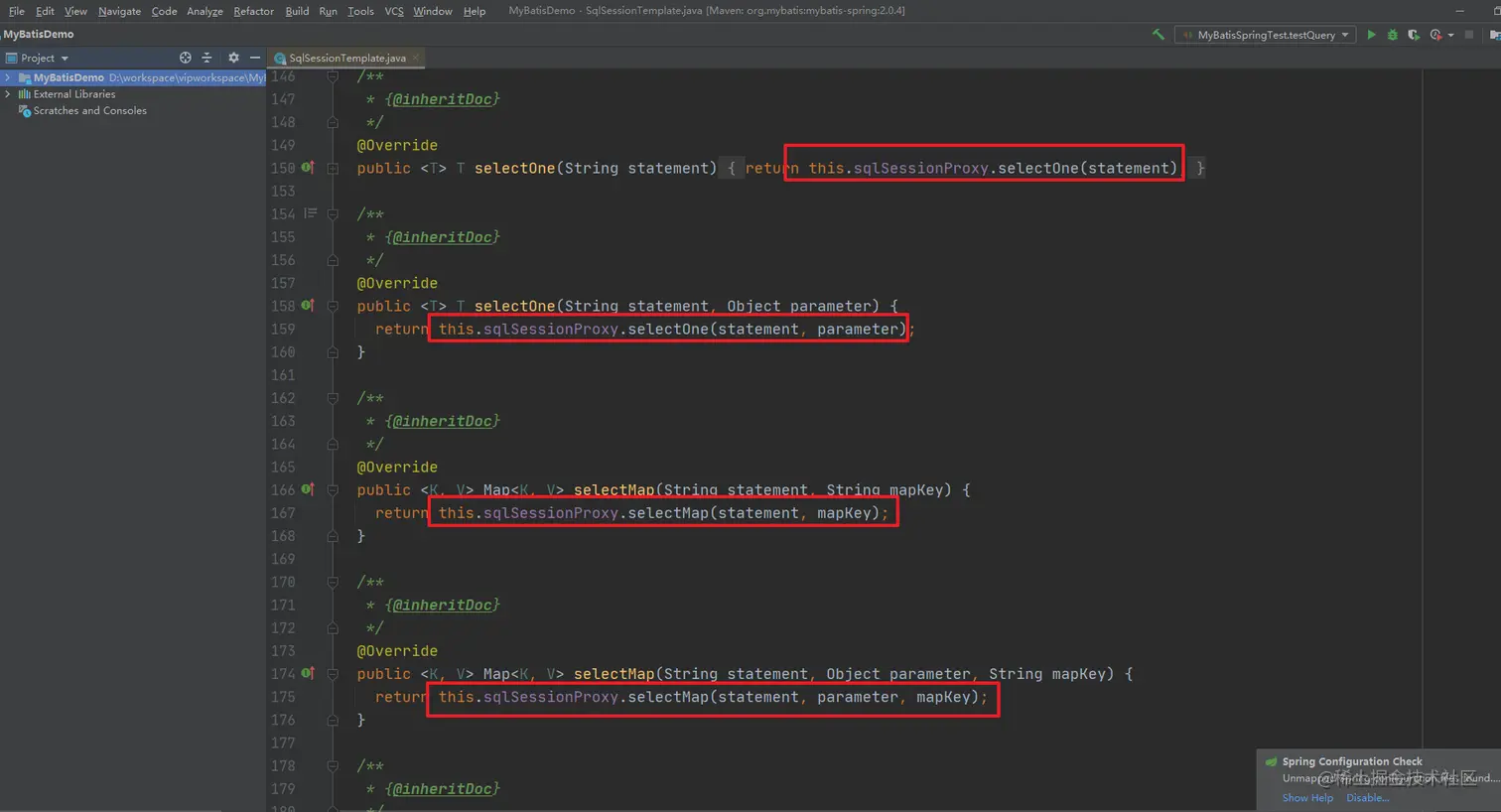The width and height of the screenshot is (1501, 812).
Task: Minimize the IDE window
Action: coord(1459,11)
